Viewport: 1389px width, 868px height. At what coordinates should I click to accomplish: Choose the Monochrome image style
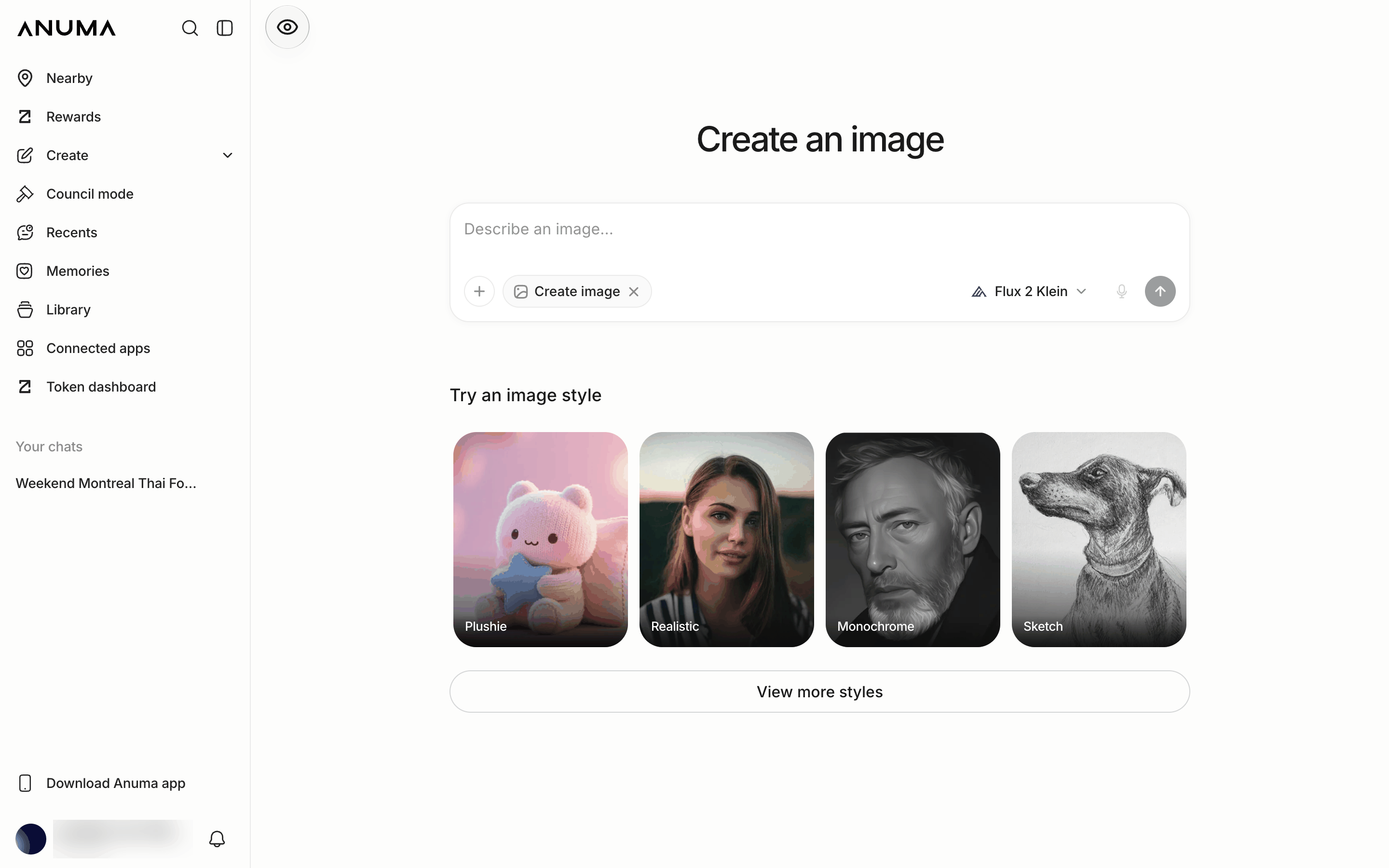click(912, 540)
